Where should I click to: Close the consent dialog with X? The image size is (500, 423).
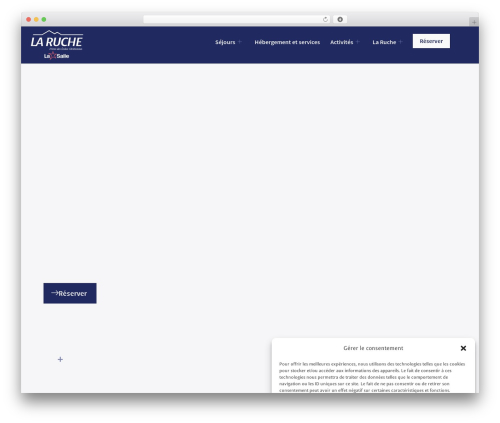(x=463, y=348)
